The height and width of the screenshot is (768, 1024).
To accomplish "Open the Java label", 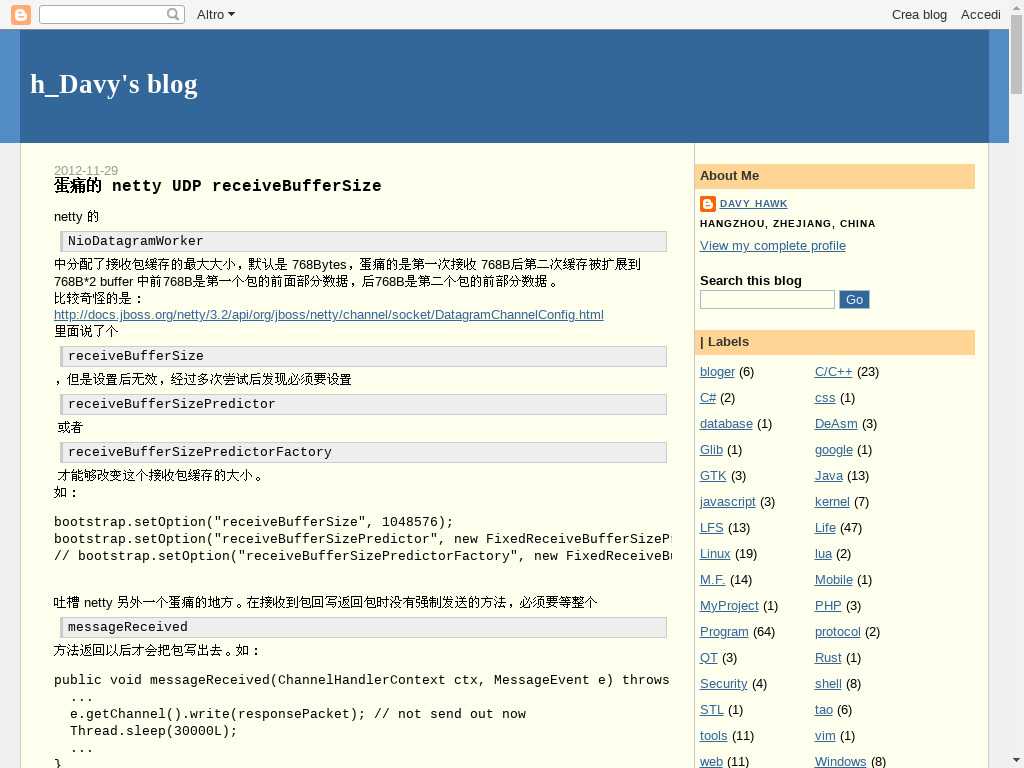I will [x=829, y=476].
